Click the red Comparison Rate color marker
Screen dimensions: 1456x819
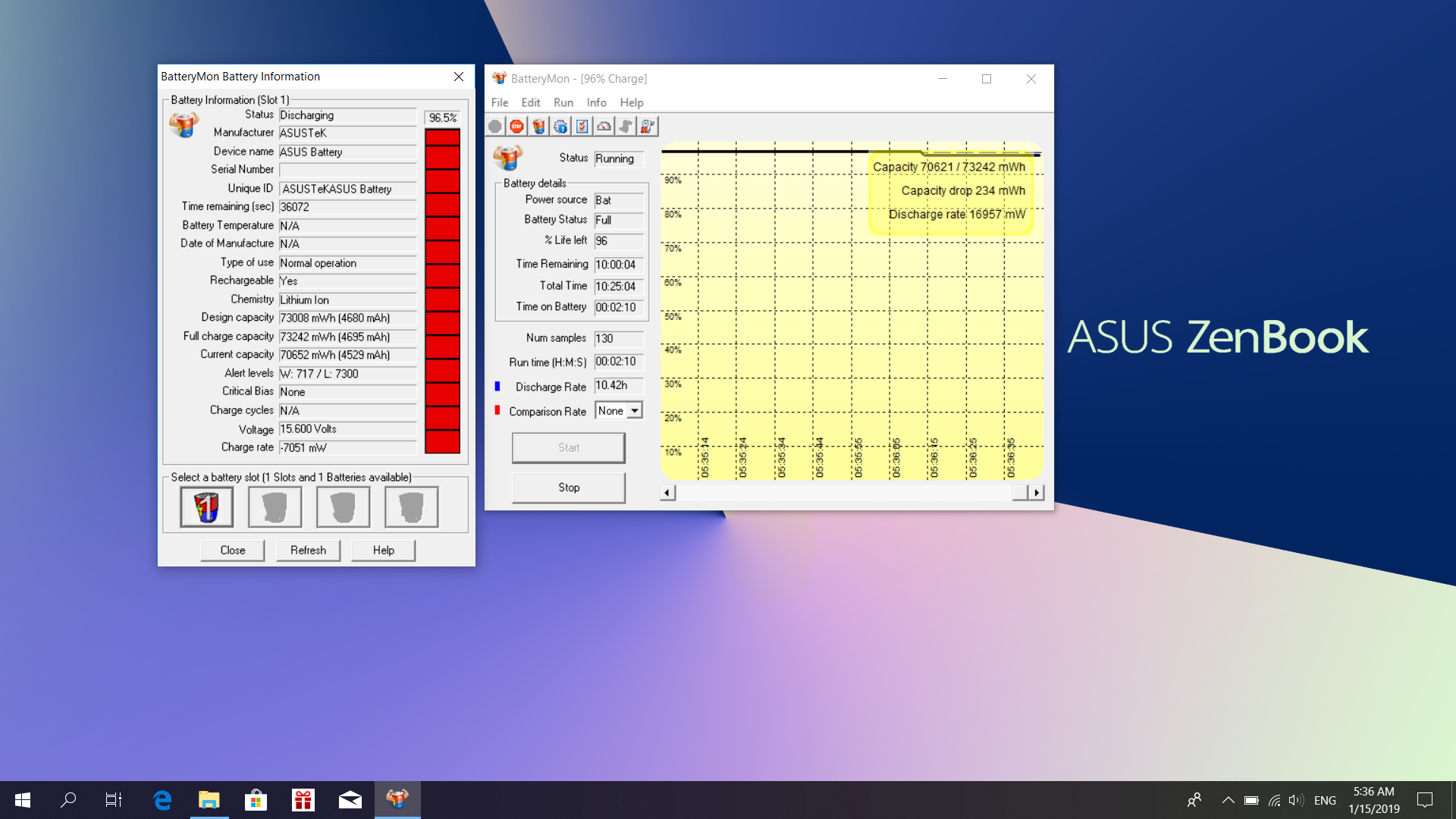point(497,411)
